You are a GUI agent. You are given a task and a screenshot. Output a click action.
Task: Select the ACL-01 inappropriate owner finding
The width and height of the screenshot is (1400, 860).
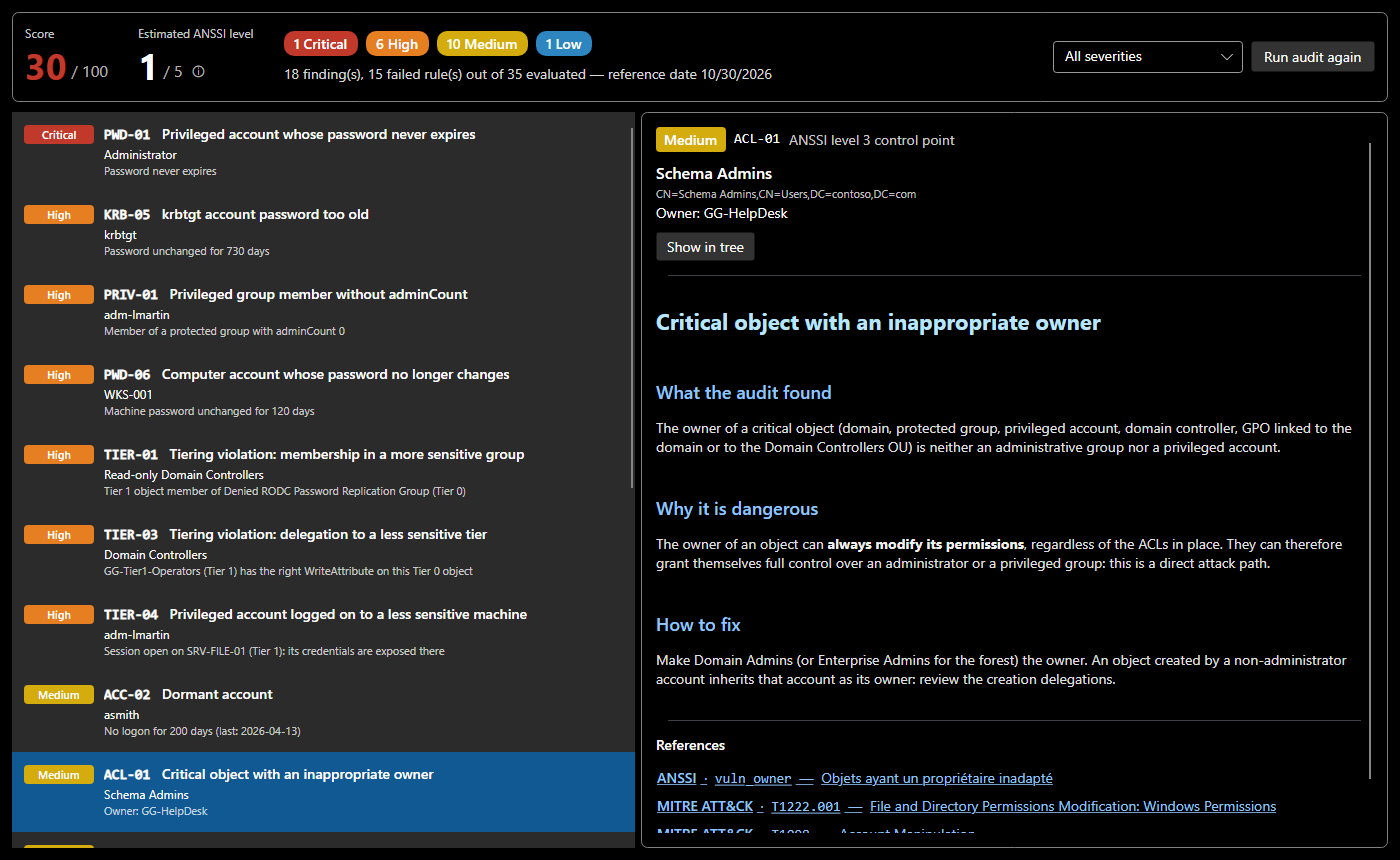323,792
